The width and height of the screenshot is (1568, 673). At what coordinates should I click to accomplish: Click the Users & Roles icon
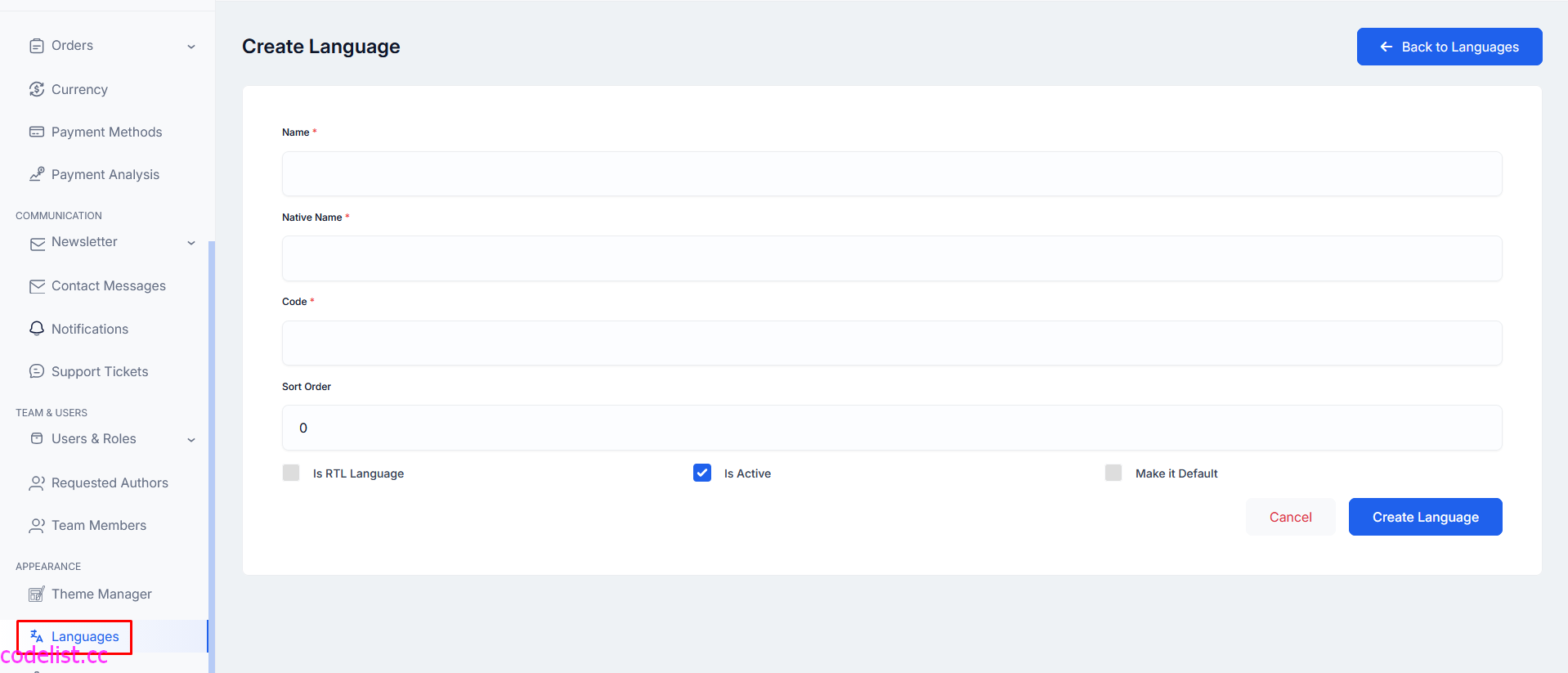click(37, 438)
